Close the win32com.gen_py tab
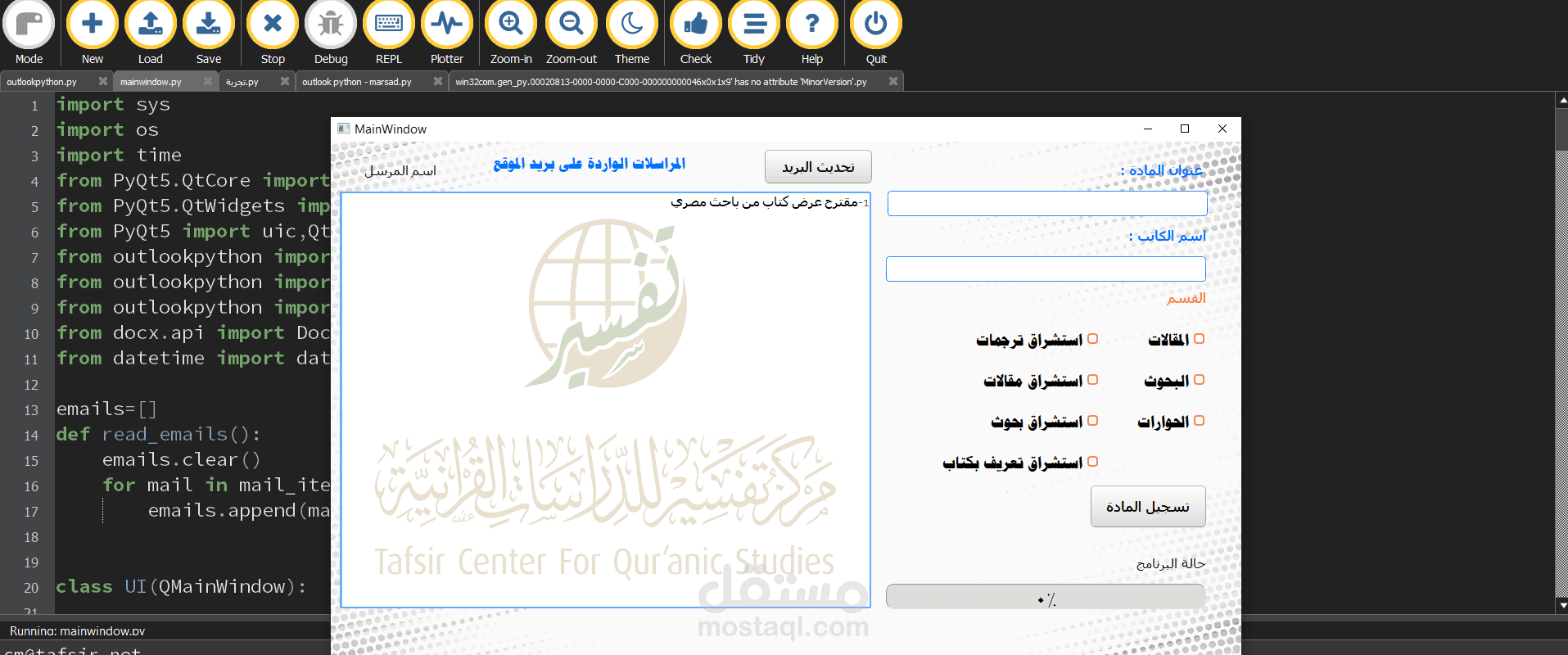Screen dimensions: 1568x655 click(x=893, y=81)
